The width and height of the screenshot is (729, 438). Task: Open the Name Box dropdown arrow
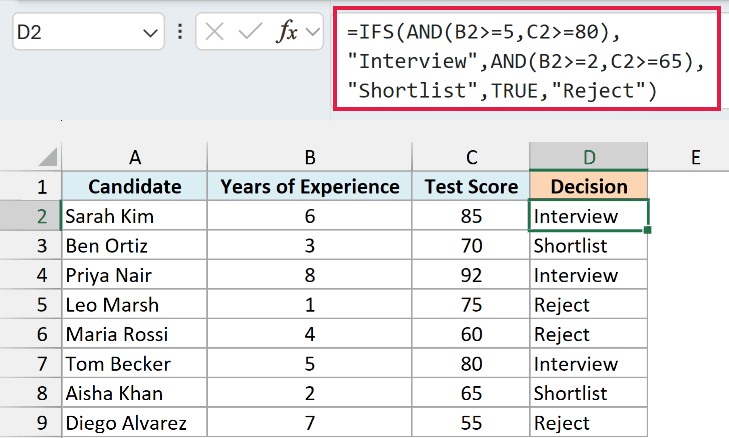click(x=150, y=33)
